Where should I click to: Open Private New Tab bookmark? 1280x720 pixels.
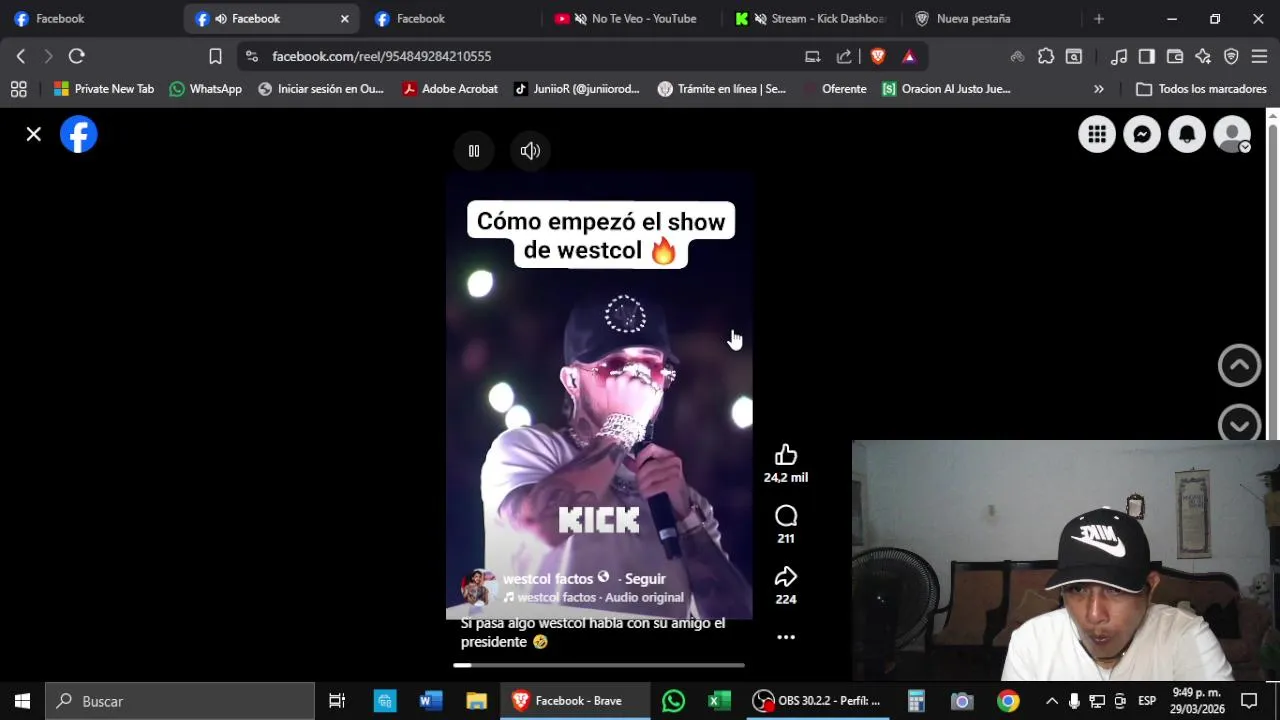(x=104, y=89)
